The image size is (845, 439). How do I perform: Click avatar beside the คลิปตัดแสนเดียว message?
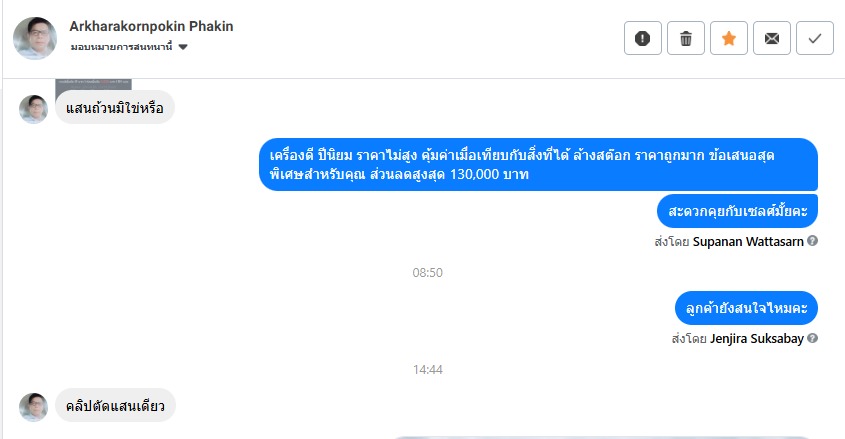(x=34, y=407)
